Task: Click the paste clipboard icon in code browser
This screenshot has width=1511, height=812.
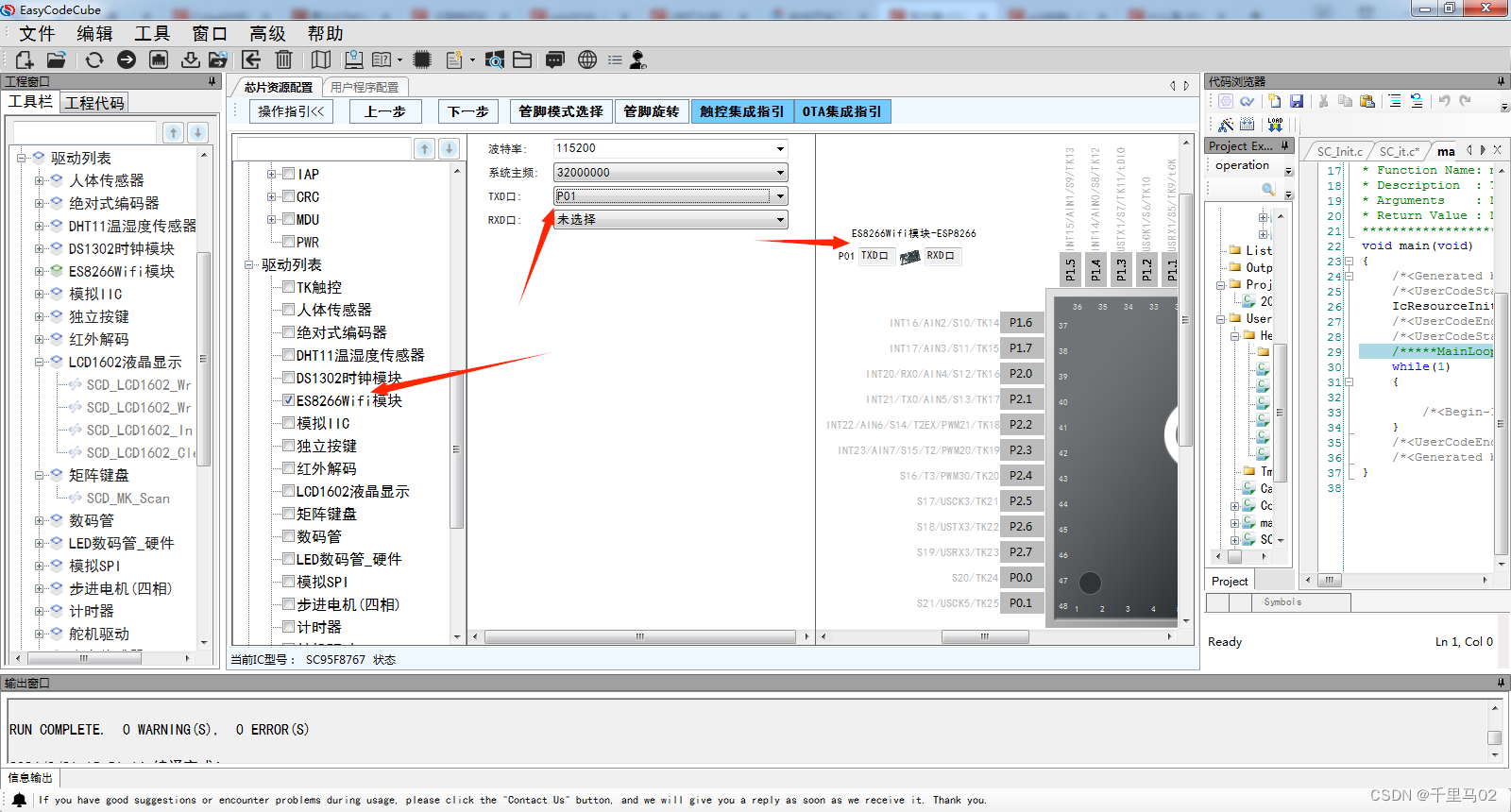Action: 1367,101
